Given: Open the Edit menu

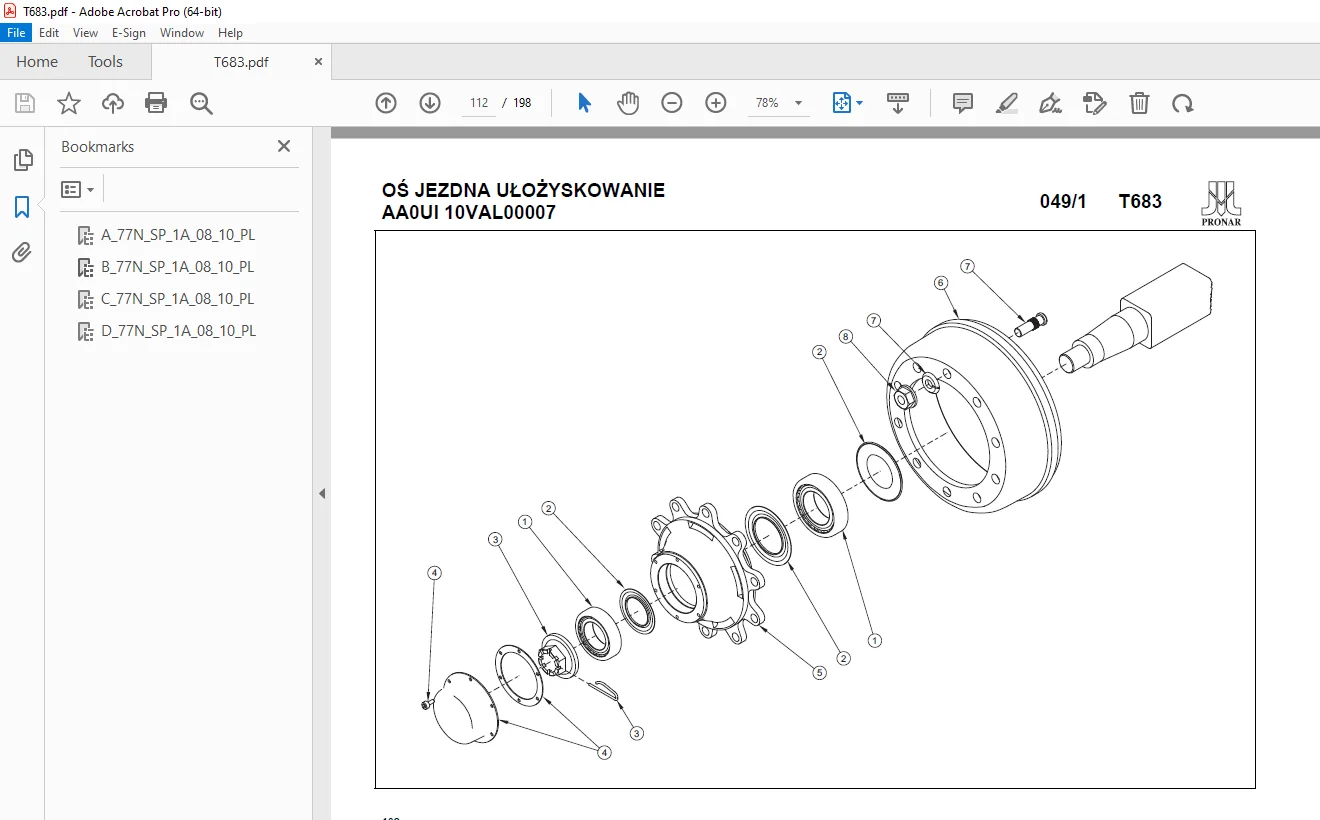Looking at the screenshot, I should [x=49, y=33].
